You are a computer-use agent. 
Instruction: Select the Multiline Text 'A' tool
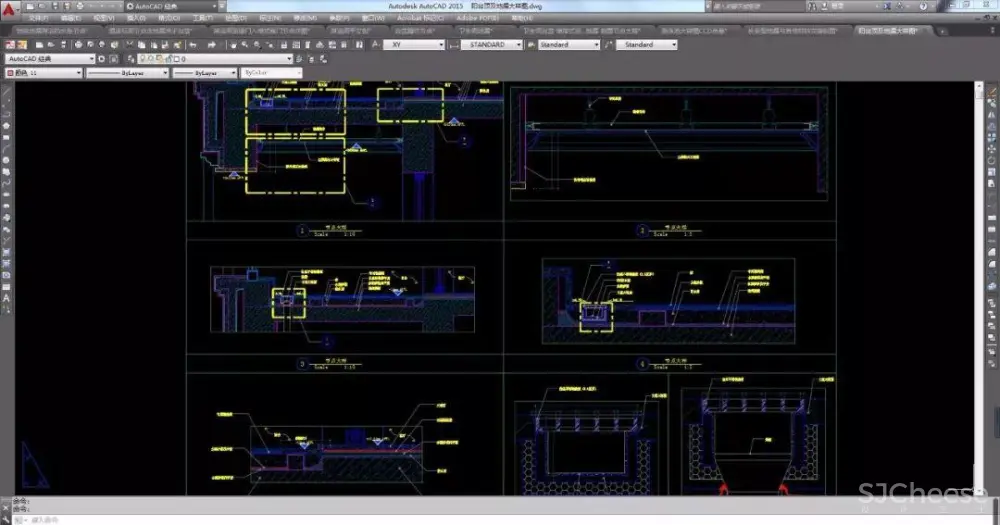[7, 297]
